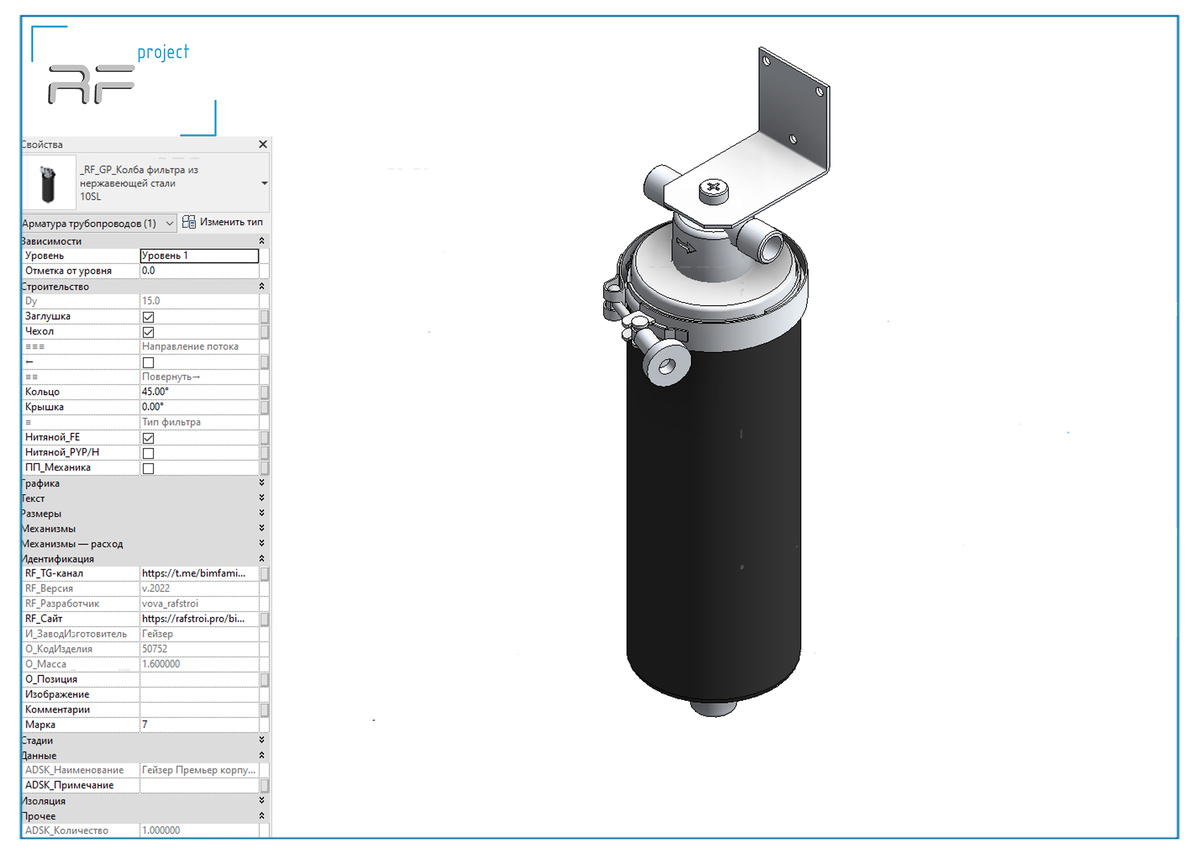Click associate-parameter button in RF_TG-канал row

click(x=264, y=574)
